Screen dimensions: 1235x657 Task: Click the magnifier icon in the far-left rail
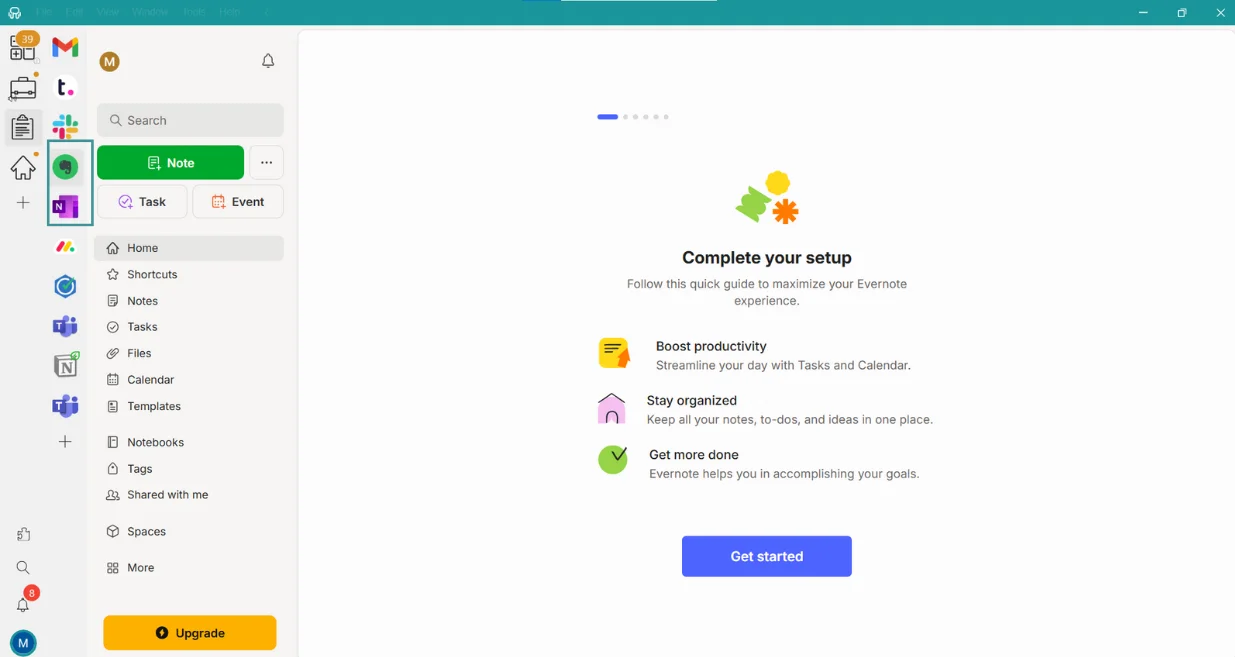click(x=23, y=568)
